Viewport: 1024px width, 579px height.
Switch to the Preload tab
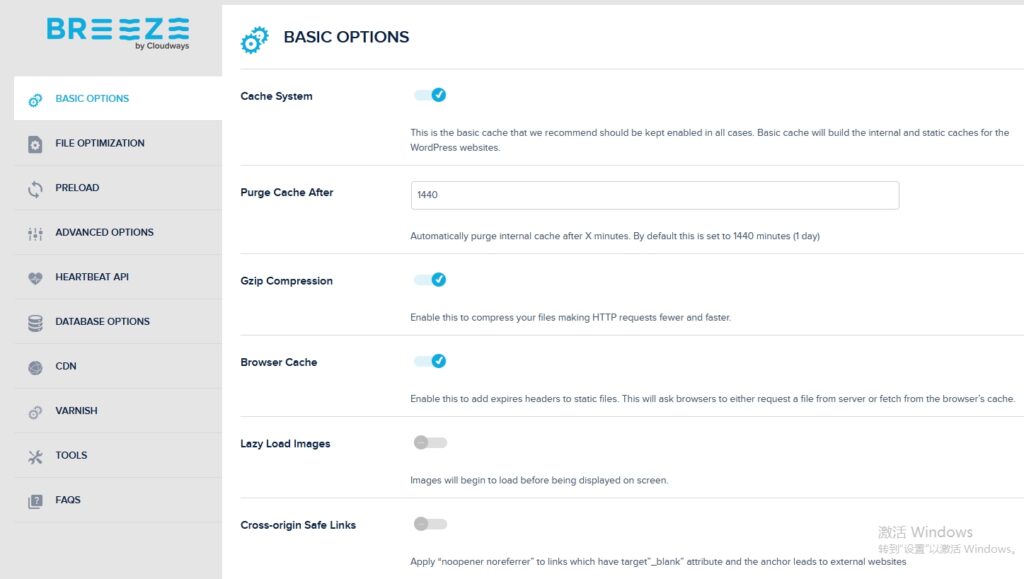77,188
